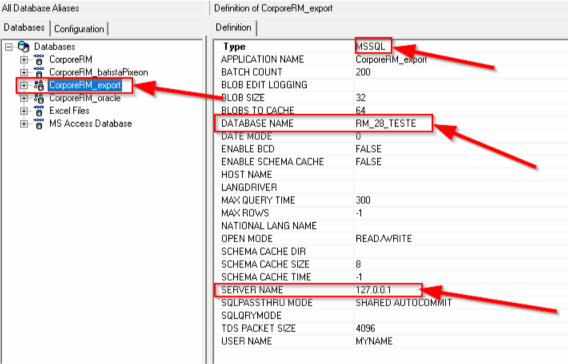Click the USER NAME value MYNAME
Viewport: 568px width, 364px height.
click(x=374, y=341)
